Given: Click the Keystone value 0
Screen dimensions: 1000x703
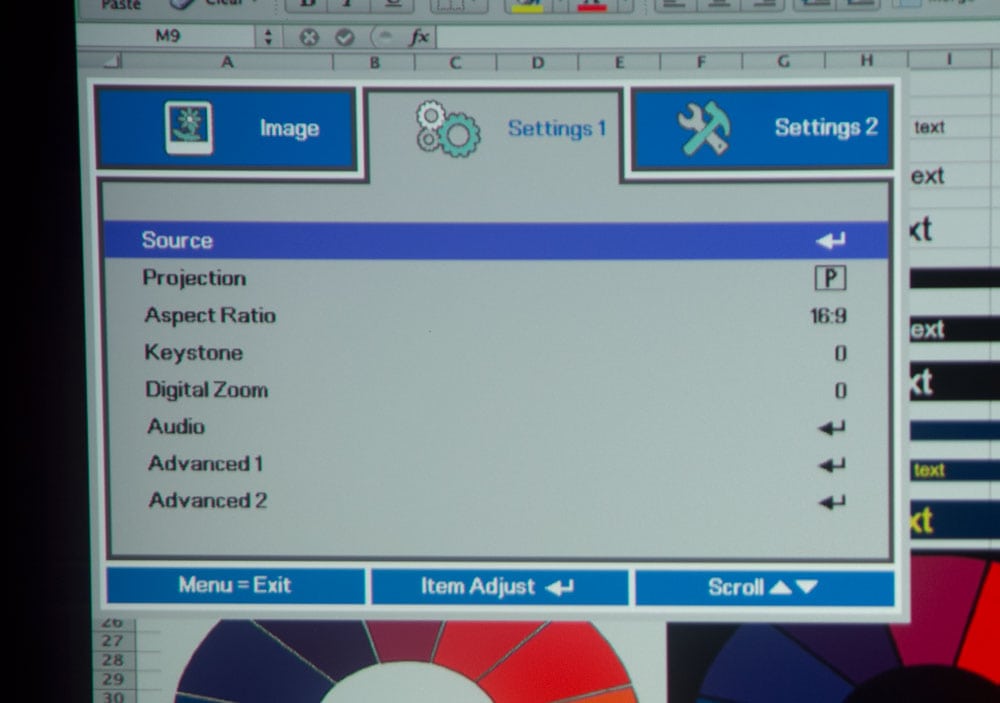Looking at the screenshot, I should (841, 353).
